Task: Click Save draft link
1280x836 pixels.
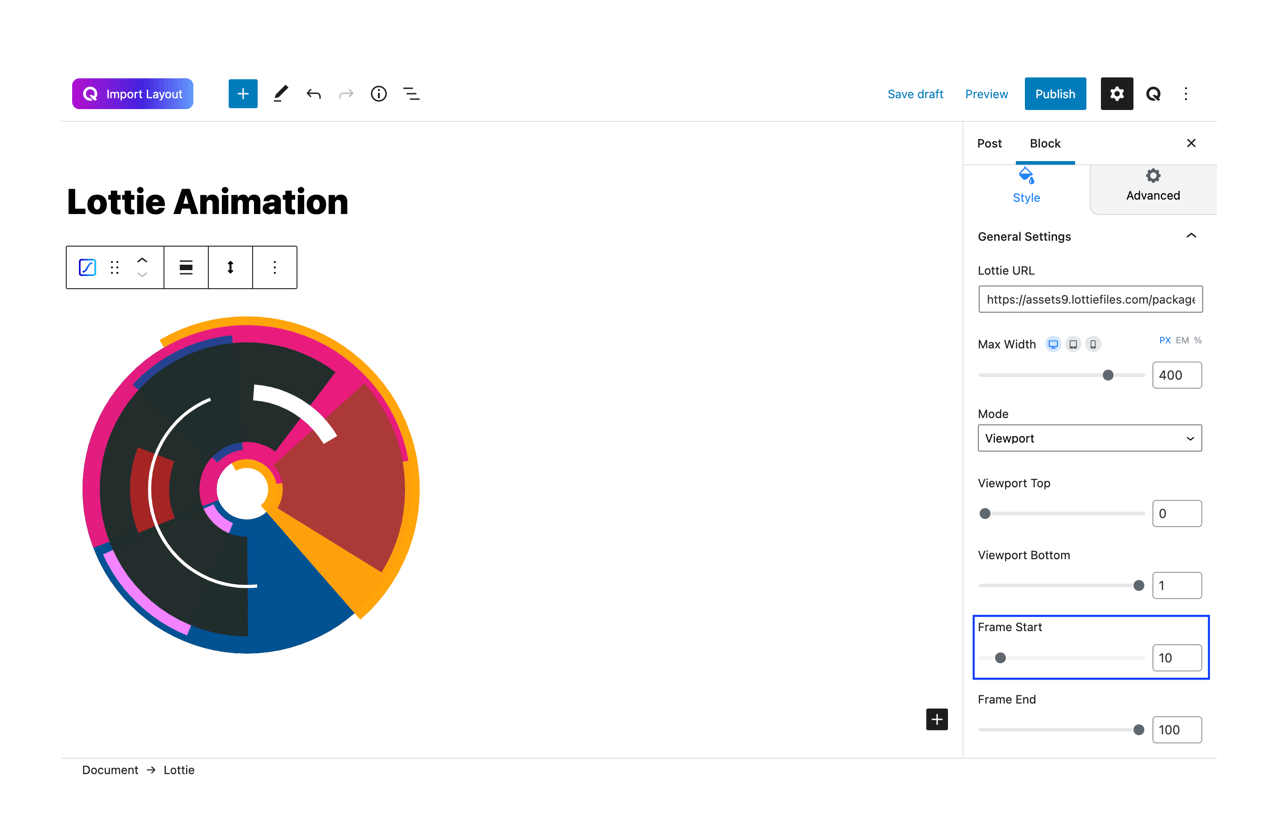Action: [915, 94]
